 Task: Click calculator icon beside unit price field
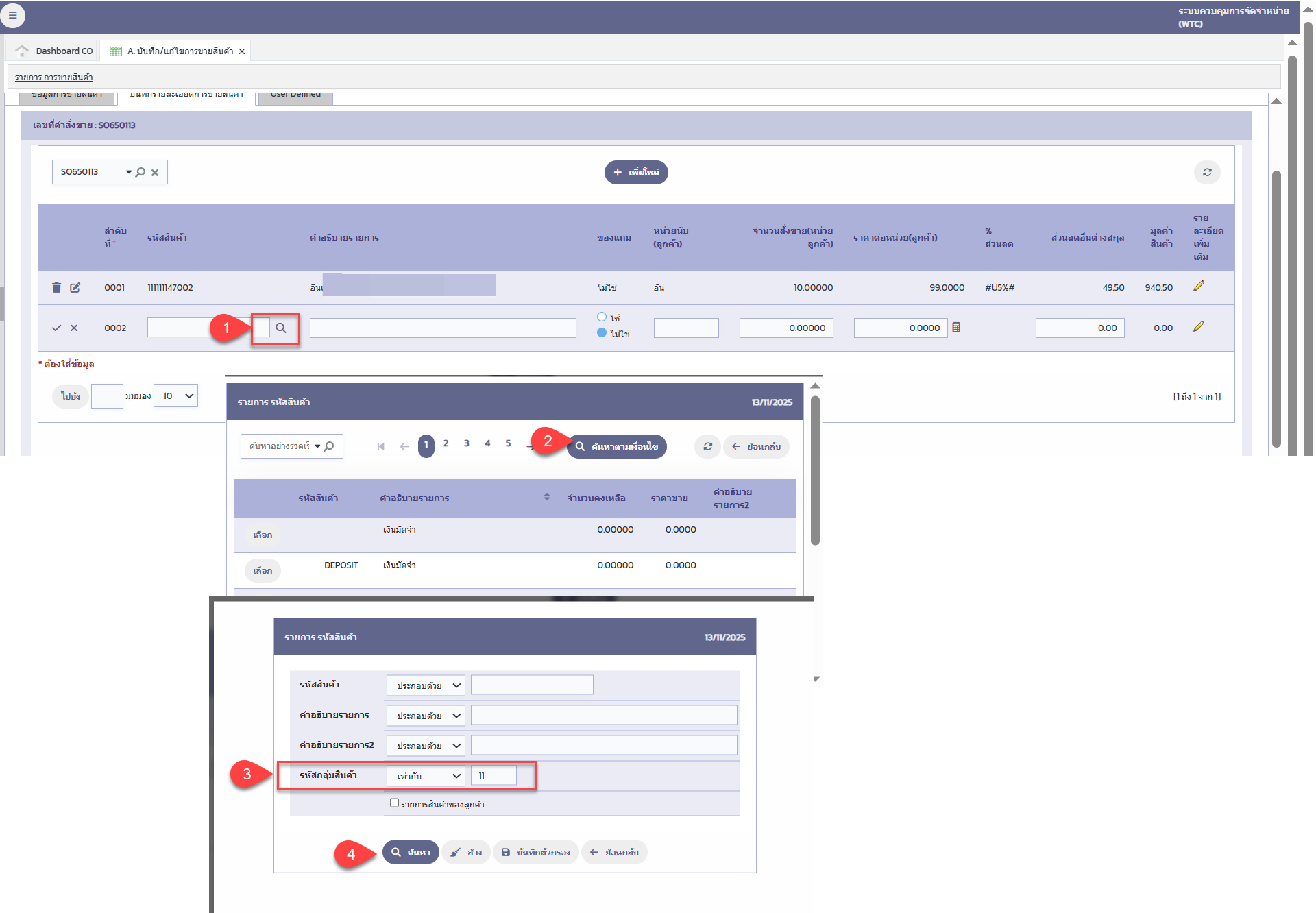click(956, 328)
